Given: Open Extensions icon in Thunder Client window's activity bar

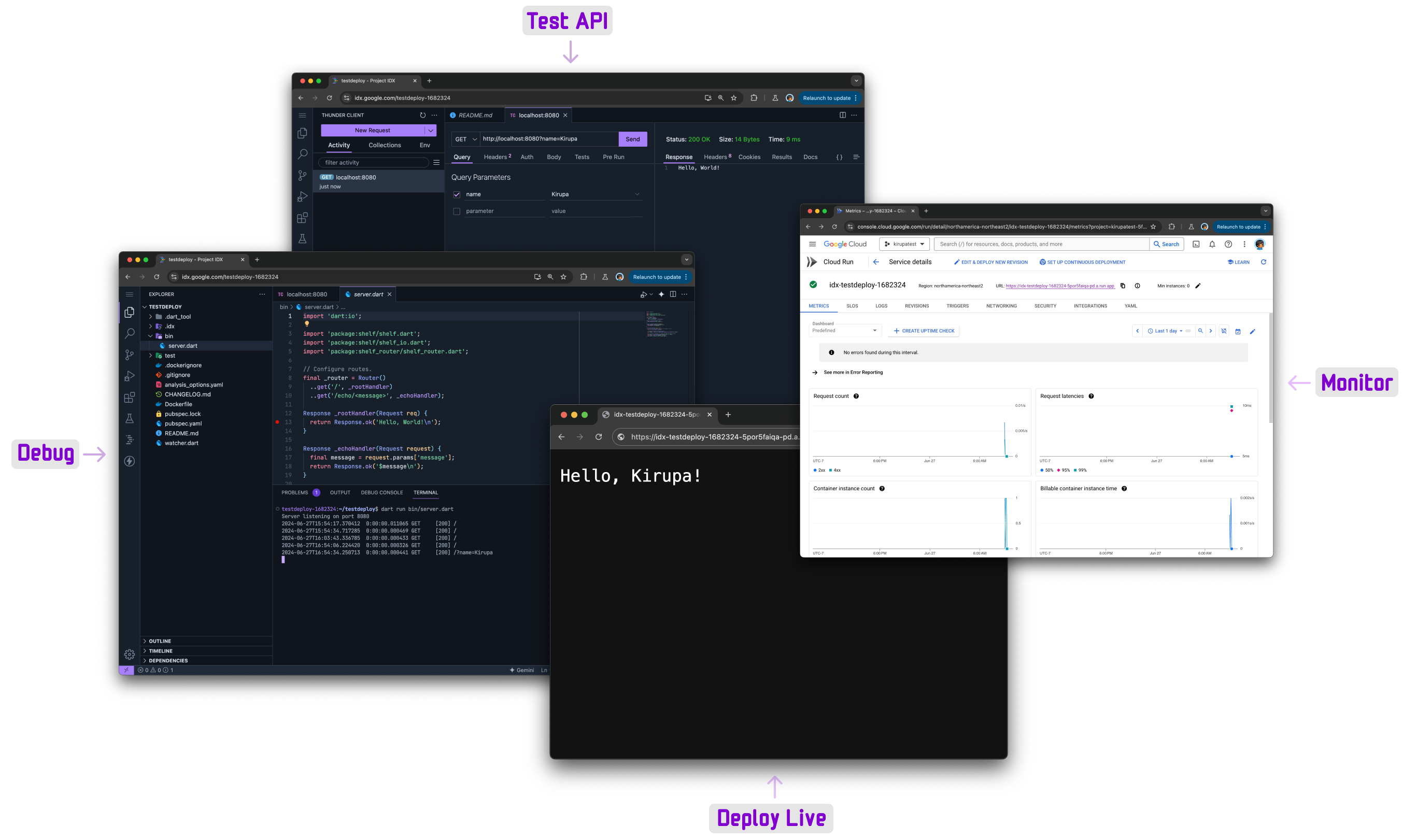Looking at the screenshot, I should [x=302, y=218].
